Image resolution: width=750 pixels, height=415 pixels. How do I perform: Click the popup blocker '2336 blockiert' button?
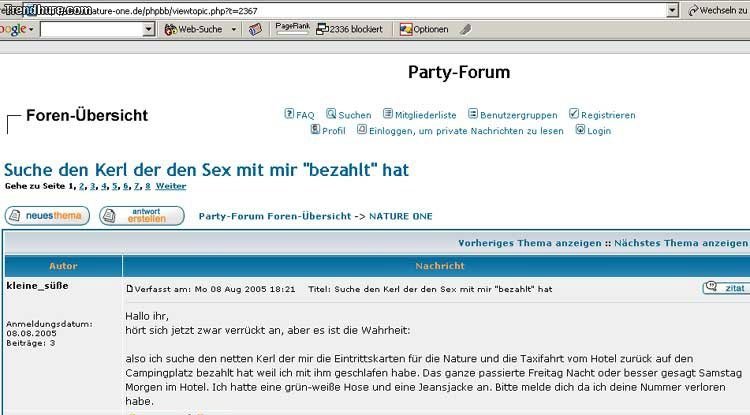[349, 29]
